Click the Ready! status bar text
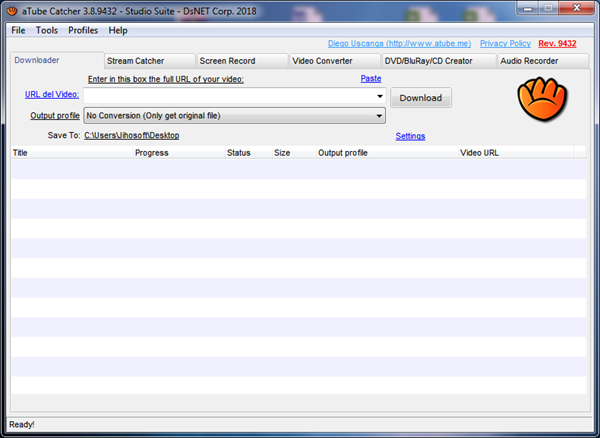The height and width of the screenshot is (438, 600). pyautogui.click(x=22, y=425)
